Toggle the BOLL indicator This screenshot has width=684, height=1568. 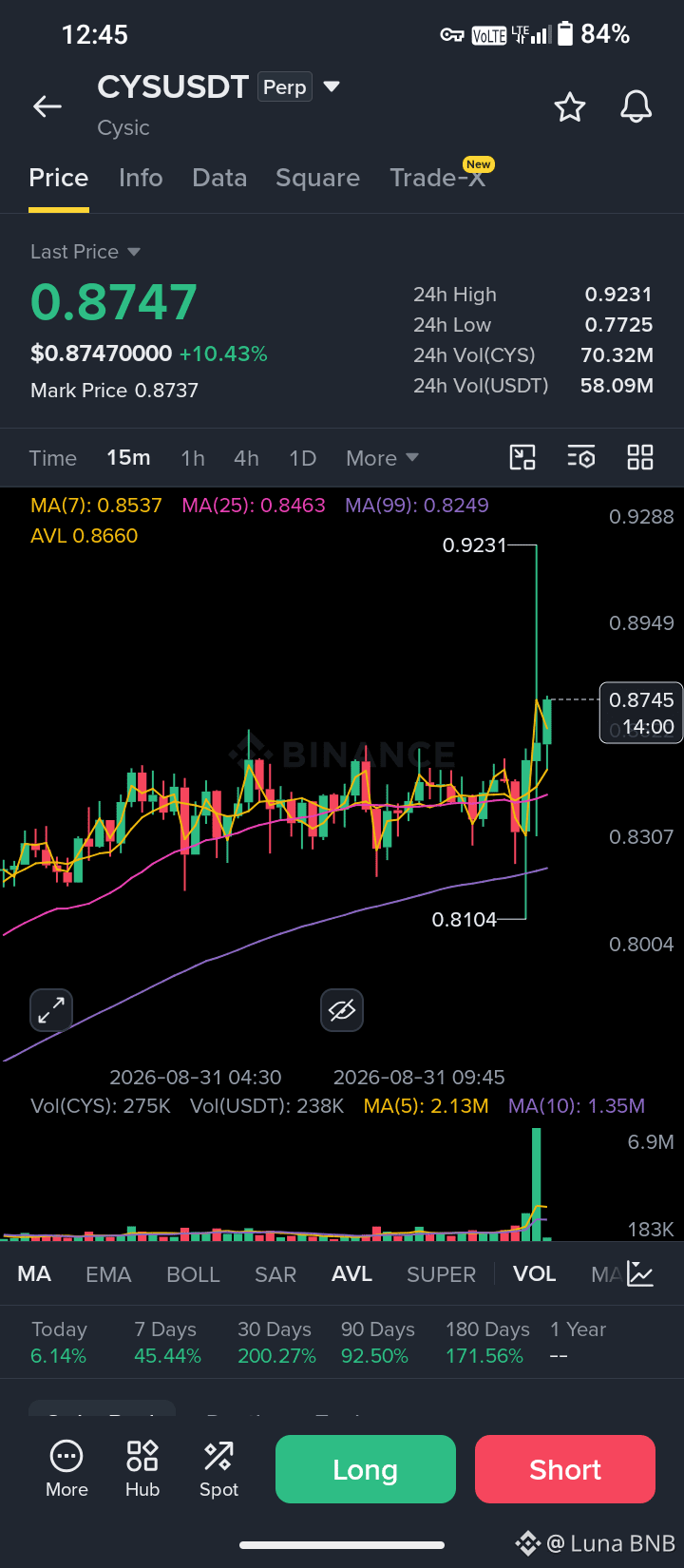pos(193,1274)
